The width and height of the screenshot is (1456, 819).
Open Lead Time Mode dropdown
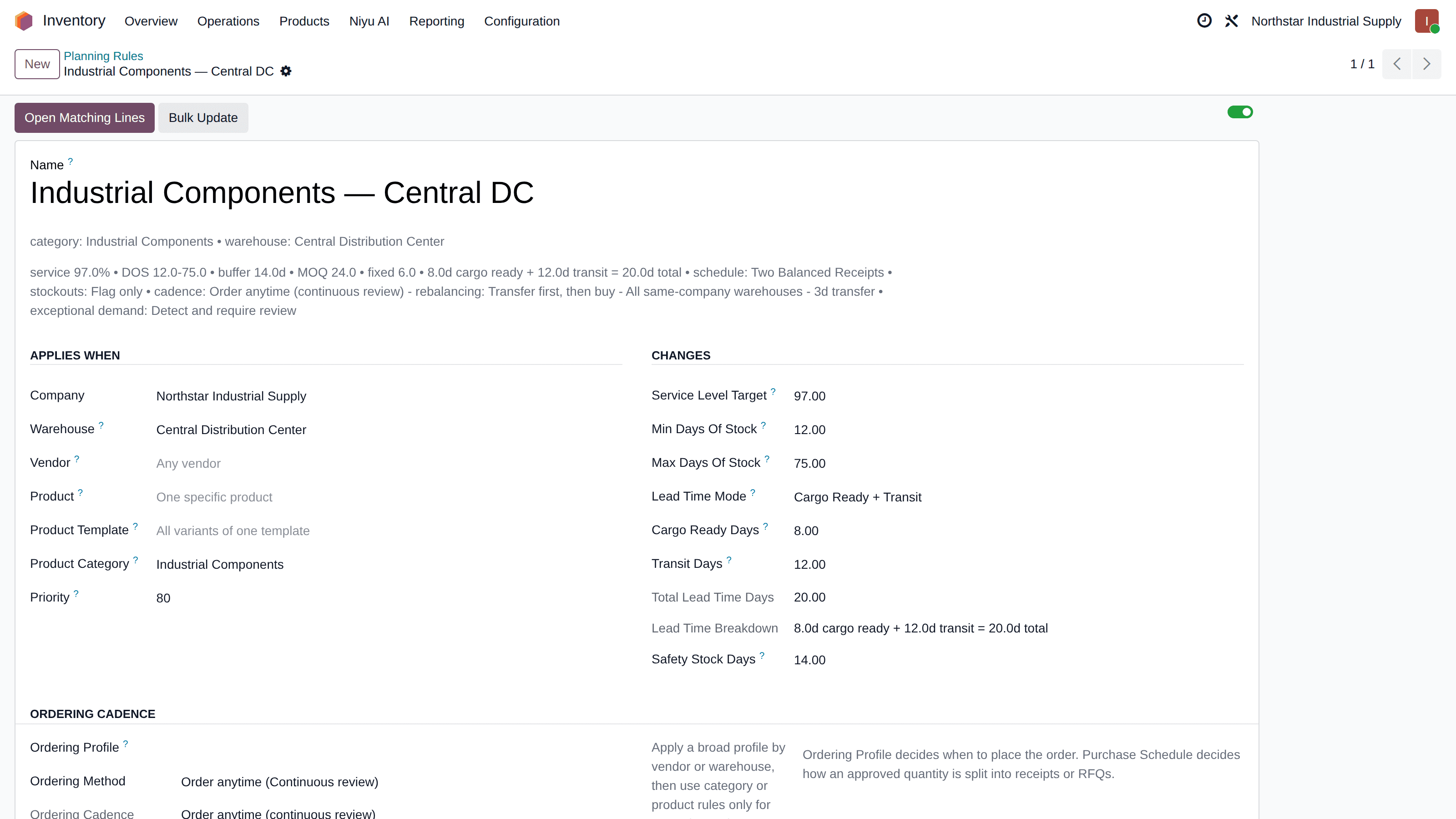(x=1019, y=497)
